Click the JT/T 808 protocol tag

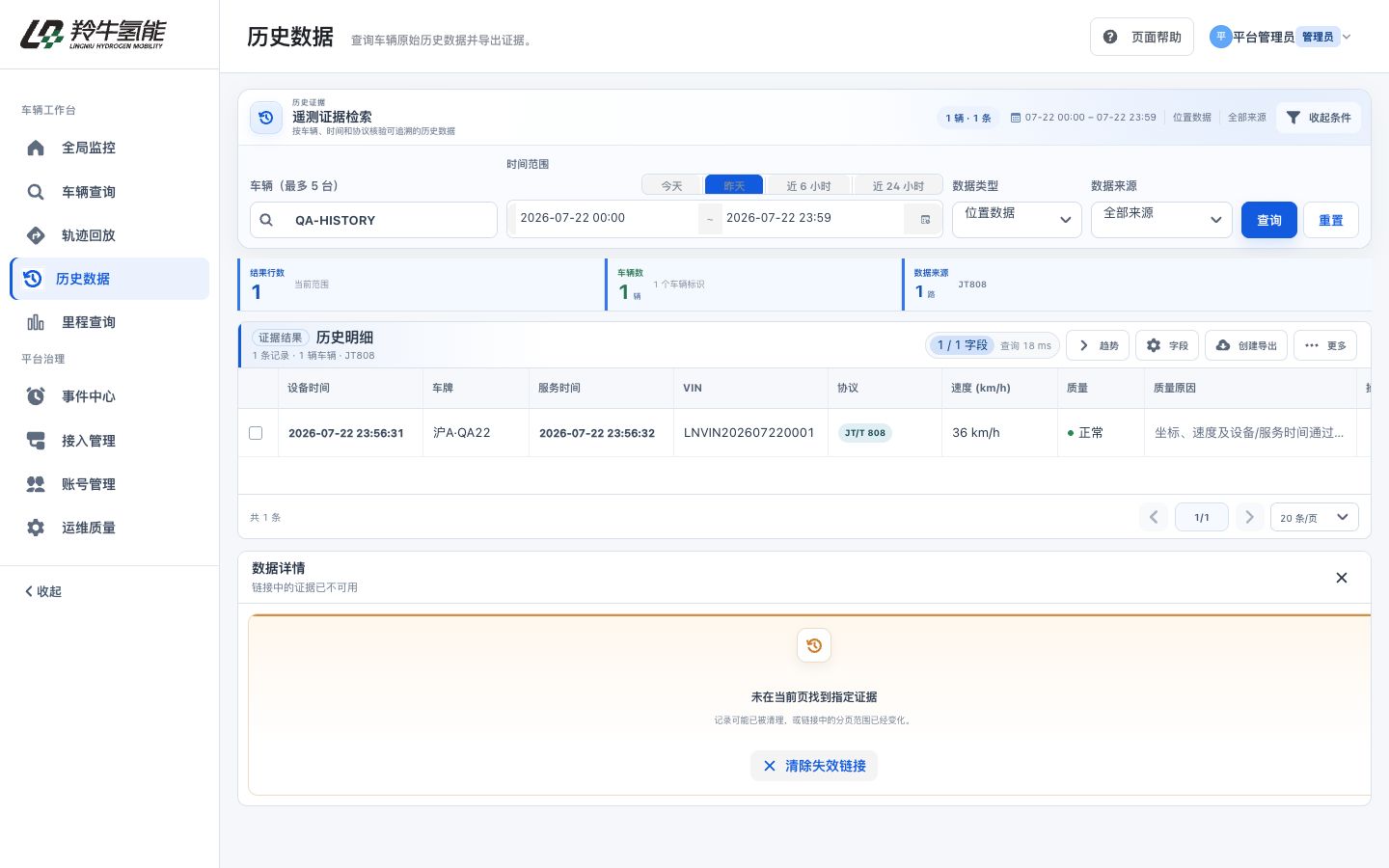(865, 433)
